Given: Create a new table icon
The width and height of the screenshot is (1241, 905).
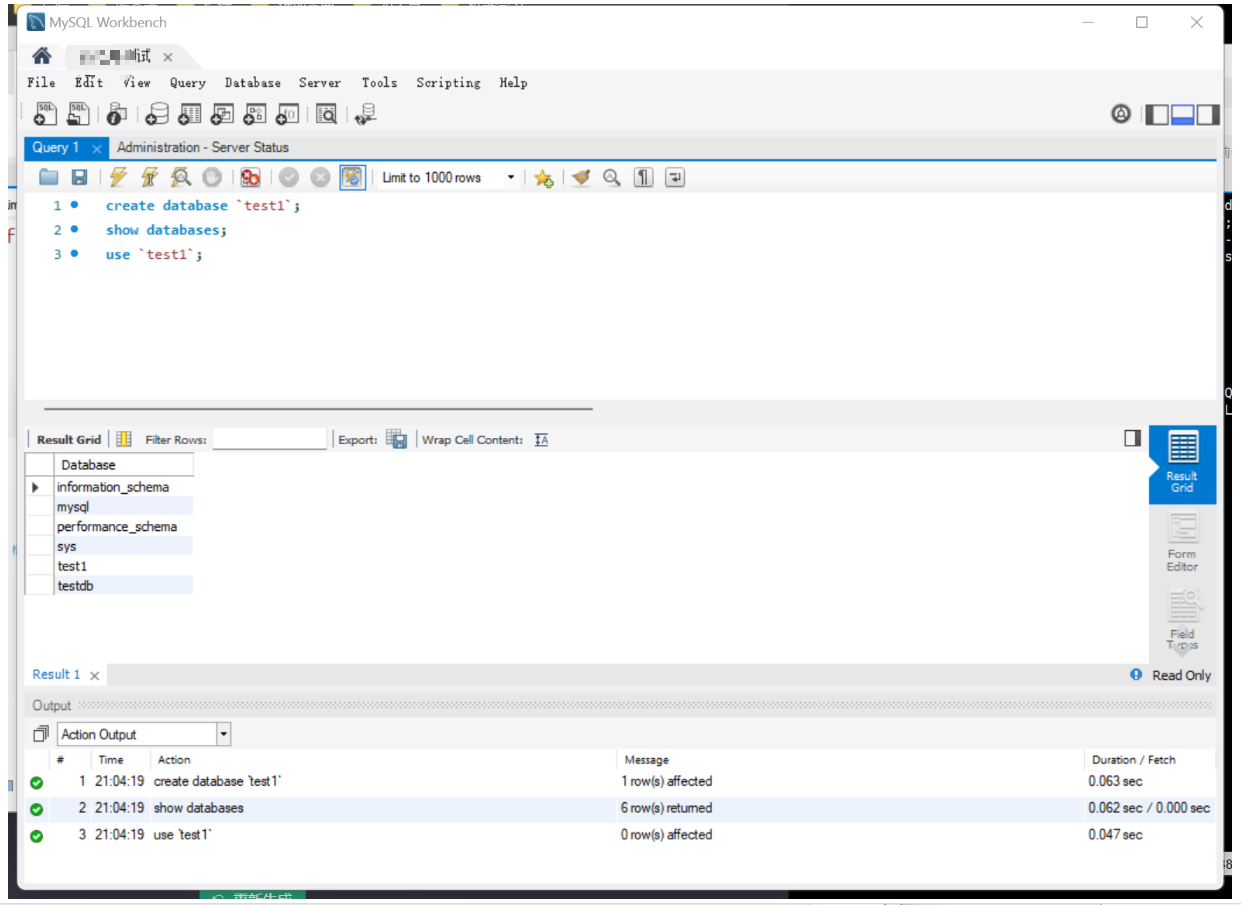Looking at the screenshot, I should [x=190, y=114].
